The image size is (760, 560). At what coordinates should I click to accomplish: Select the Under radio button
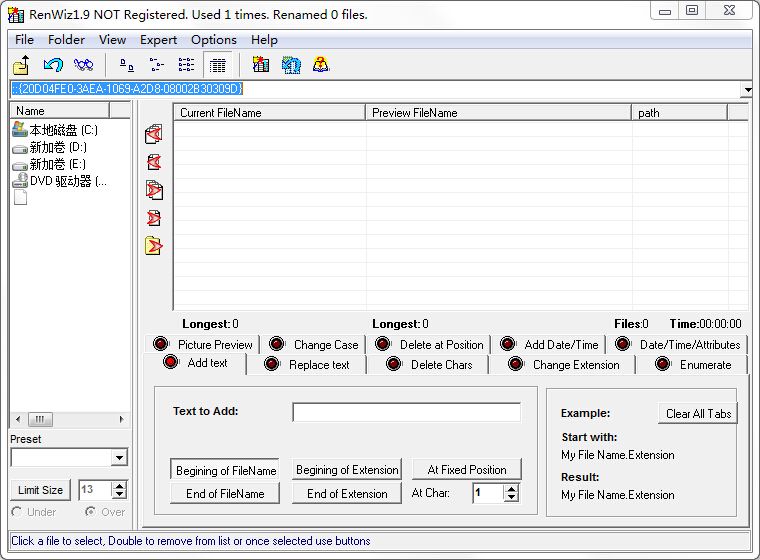coord(16,512)
